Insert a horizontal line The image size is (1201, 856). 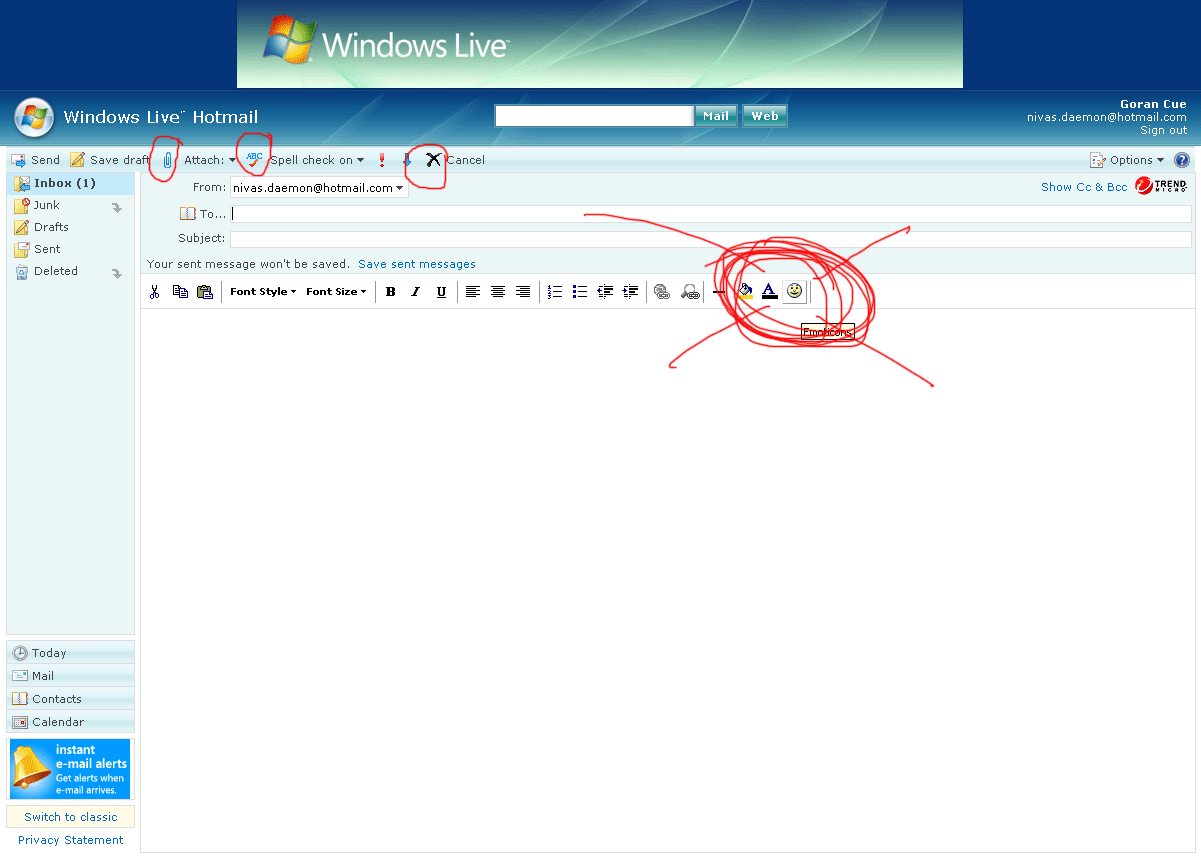tap(718, 292)
